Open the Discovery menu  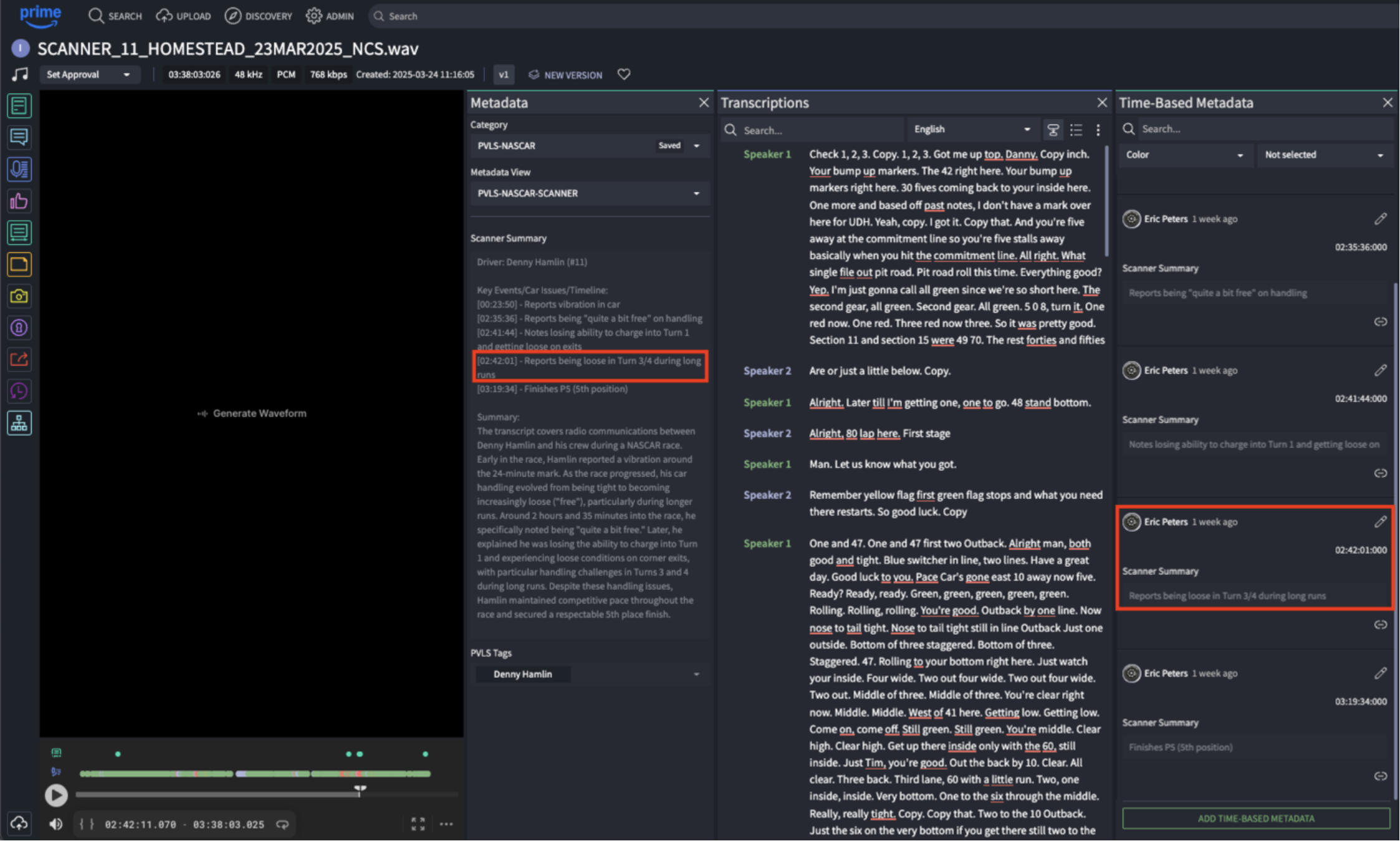click(259, 16)
